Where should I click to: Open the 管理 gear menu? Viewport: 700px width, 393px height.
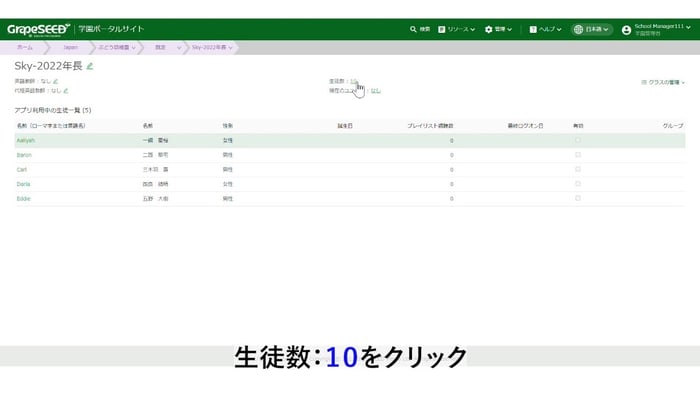pos(498,29)
